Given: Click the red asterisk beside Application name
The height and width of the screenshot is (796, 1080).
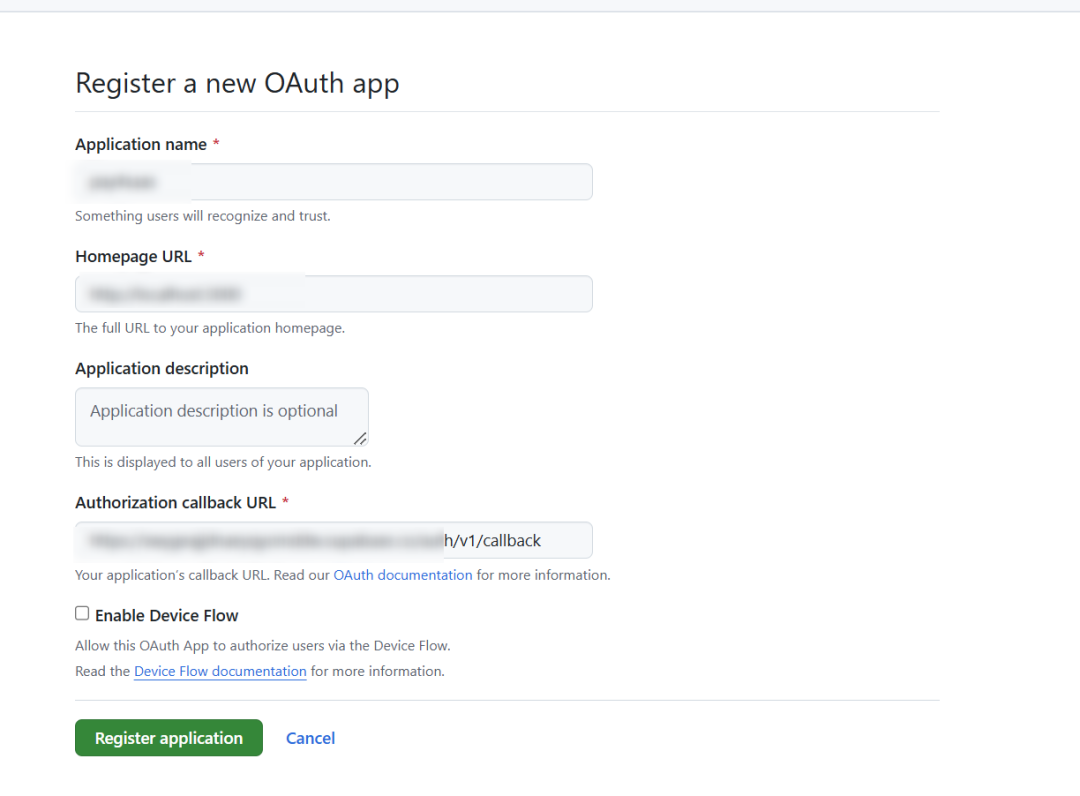Looking at the screenshot, I should [x=216, y=143].
